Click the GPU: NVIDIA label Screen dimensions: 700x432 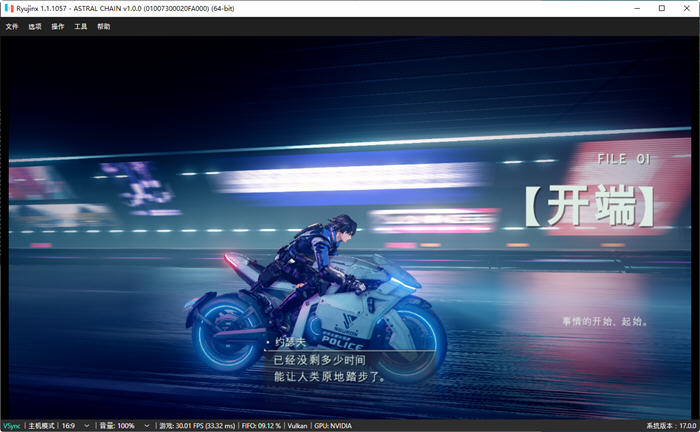333,426
